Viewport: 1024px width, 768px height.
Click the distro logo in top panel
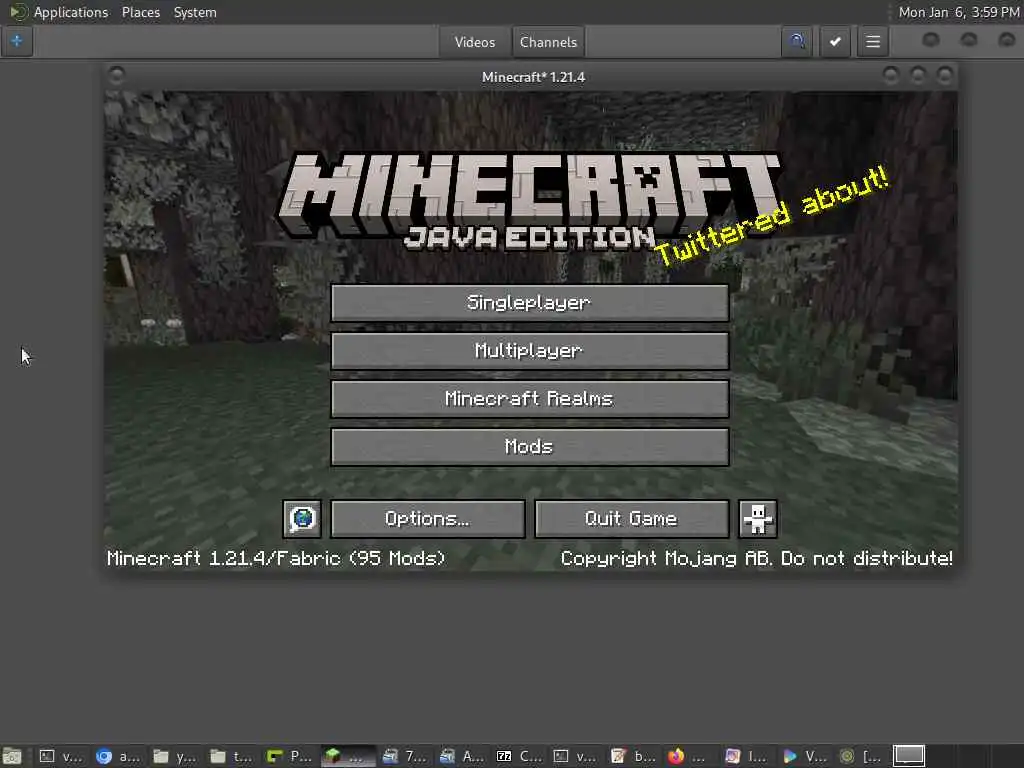click(x=18, y=12)
